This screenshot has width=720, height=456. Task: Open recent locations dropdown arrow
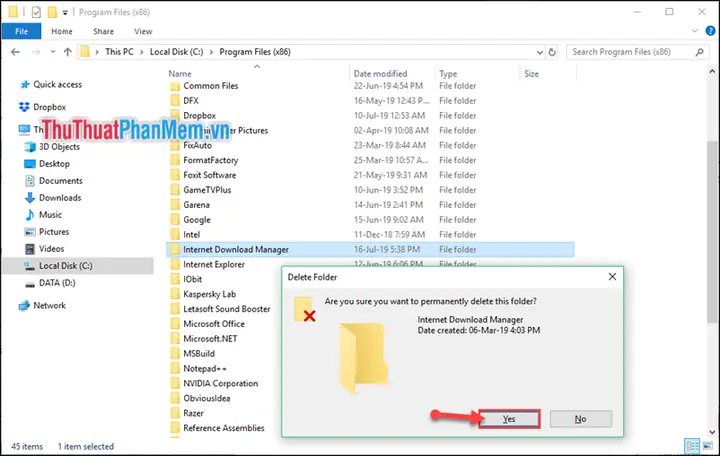[x=53, y=52]
